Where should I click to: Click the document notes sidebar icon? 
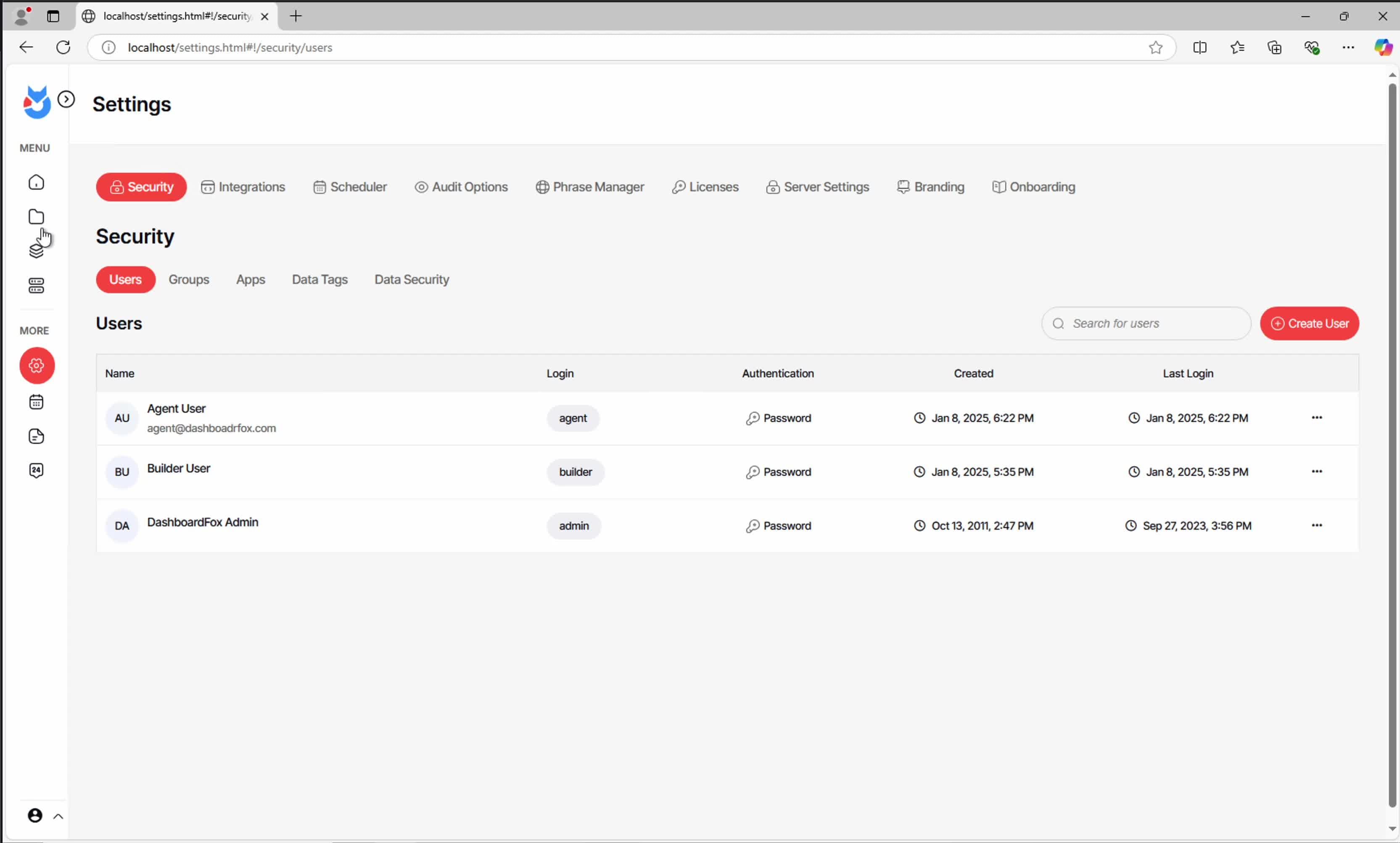(x=36, y=436)
